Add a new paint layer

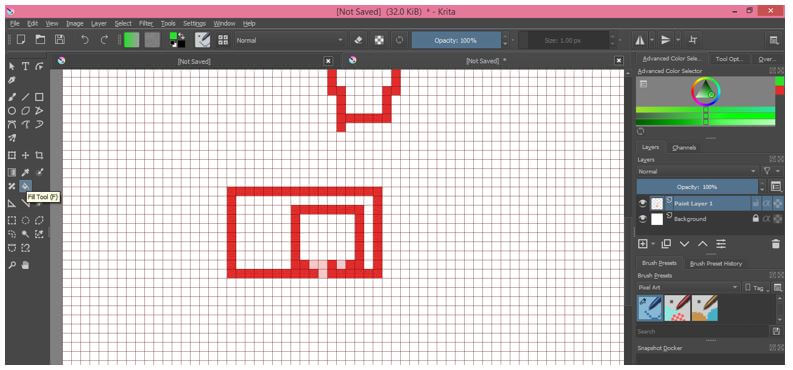[x=643, y=244]
